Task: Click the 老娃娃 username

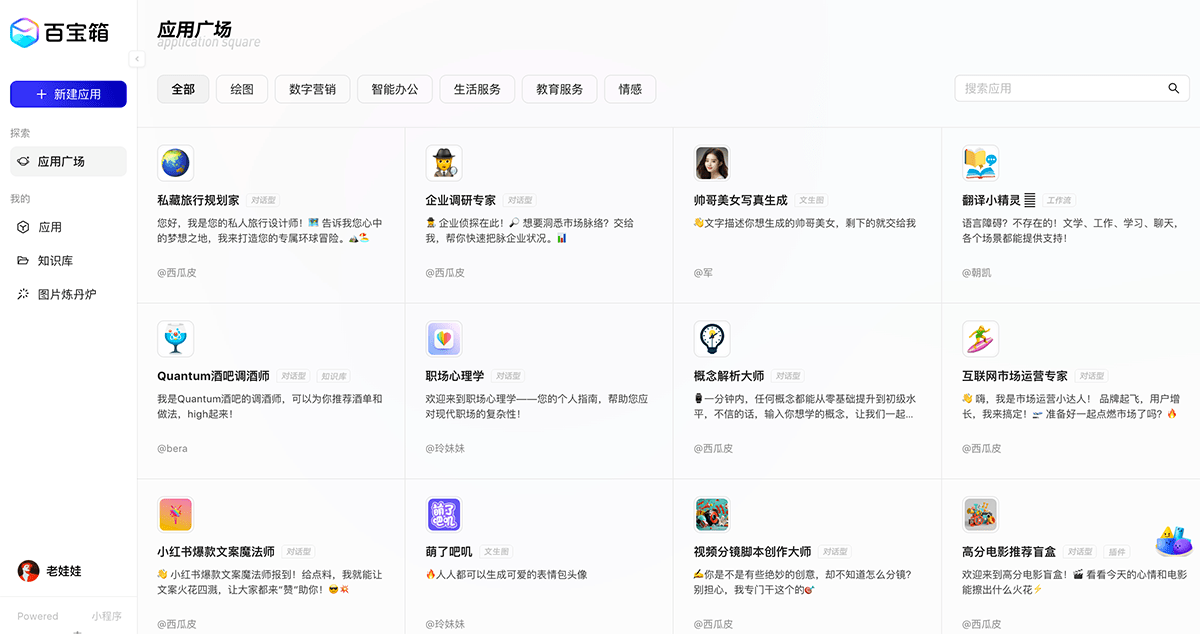Action: pyautogui.click(x=64, y=571)
